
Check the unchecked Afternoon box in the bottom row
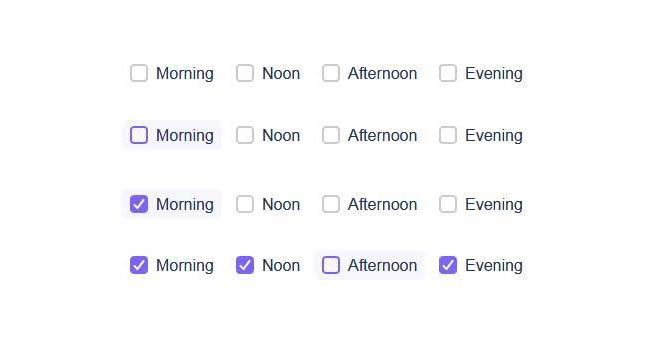pyautogui.click(x=331, y=265)
